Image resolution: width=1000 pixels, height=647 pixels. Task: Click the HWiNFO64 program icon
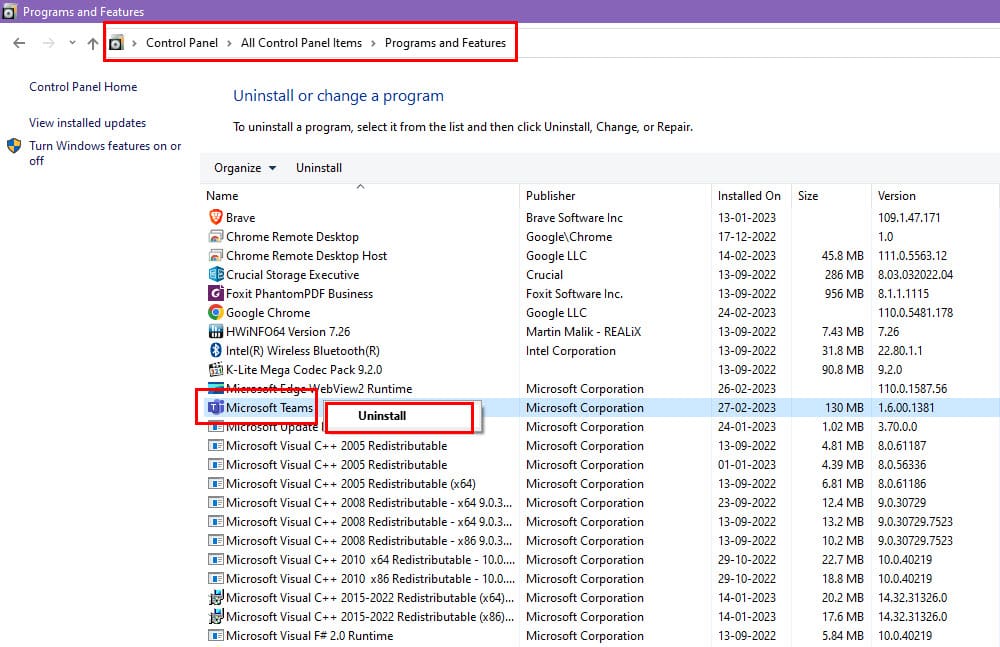[x=215, y=332]
